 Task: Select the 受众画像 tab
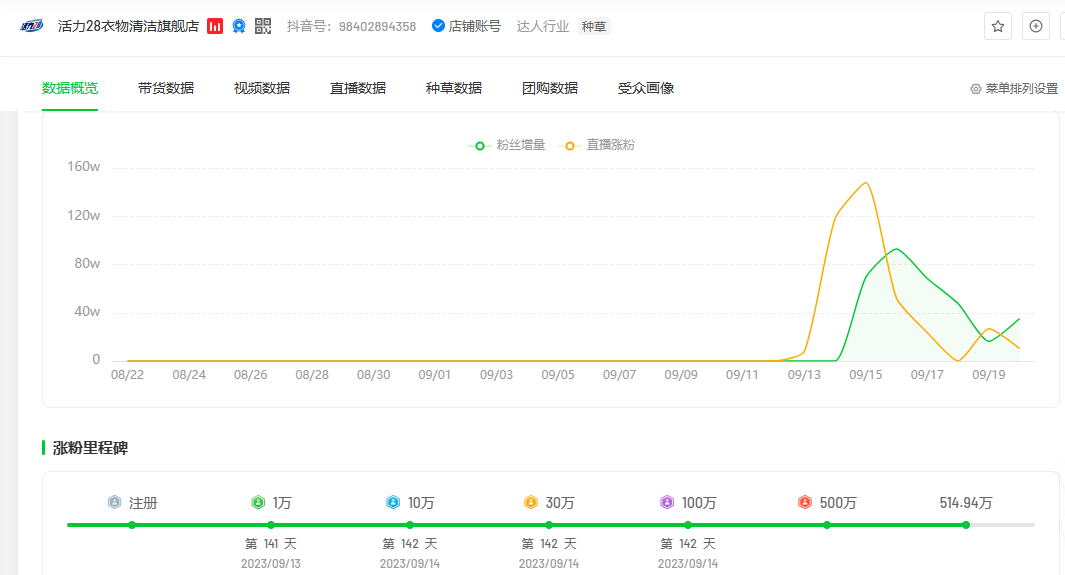646,88
